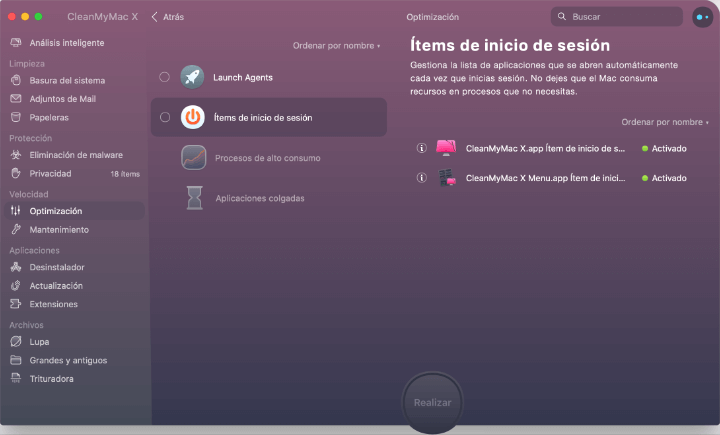Open the assistant dots button at top right
The width and height of the screenshot is (720, 435).
pyautogui.click(x=702, y=17)
